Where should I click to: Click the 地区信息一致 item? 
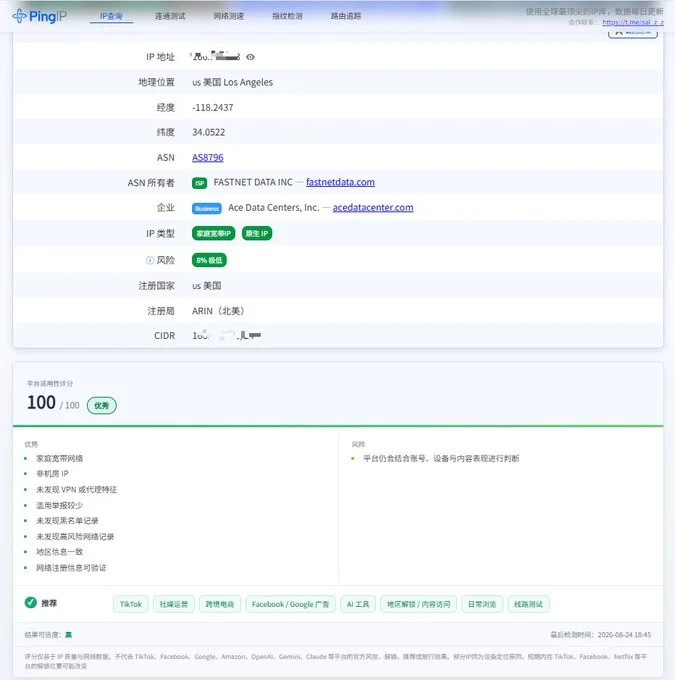59,552
